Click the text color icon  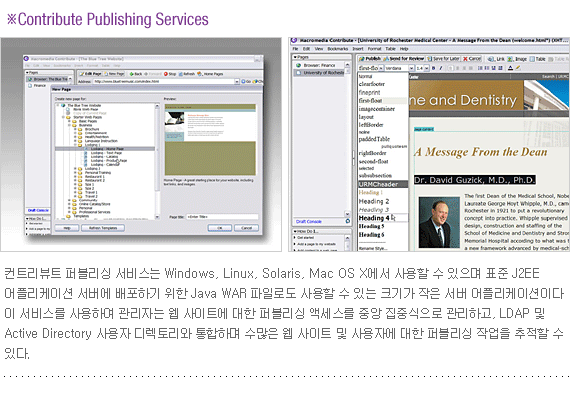pos(510,68)
